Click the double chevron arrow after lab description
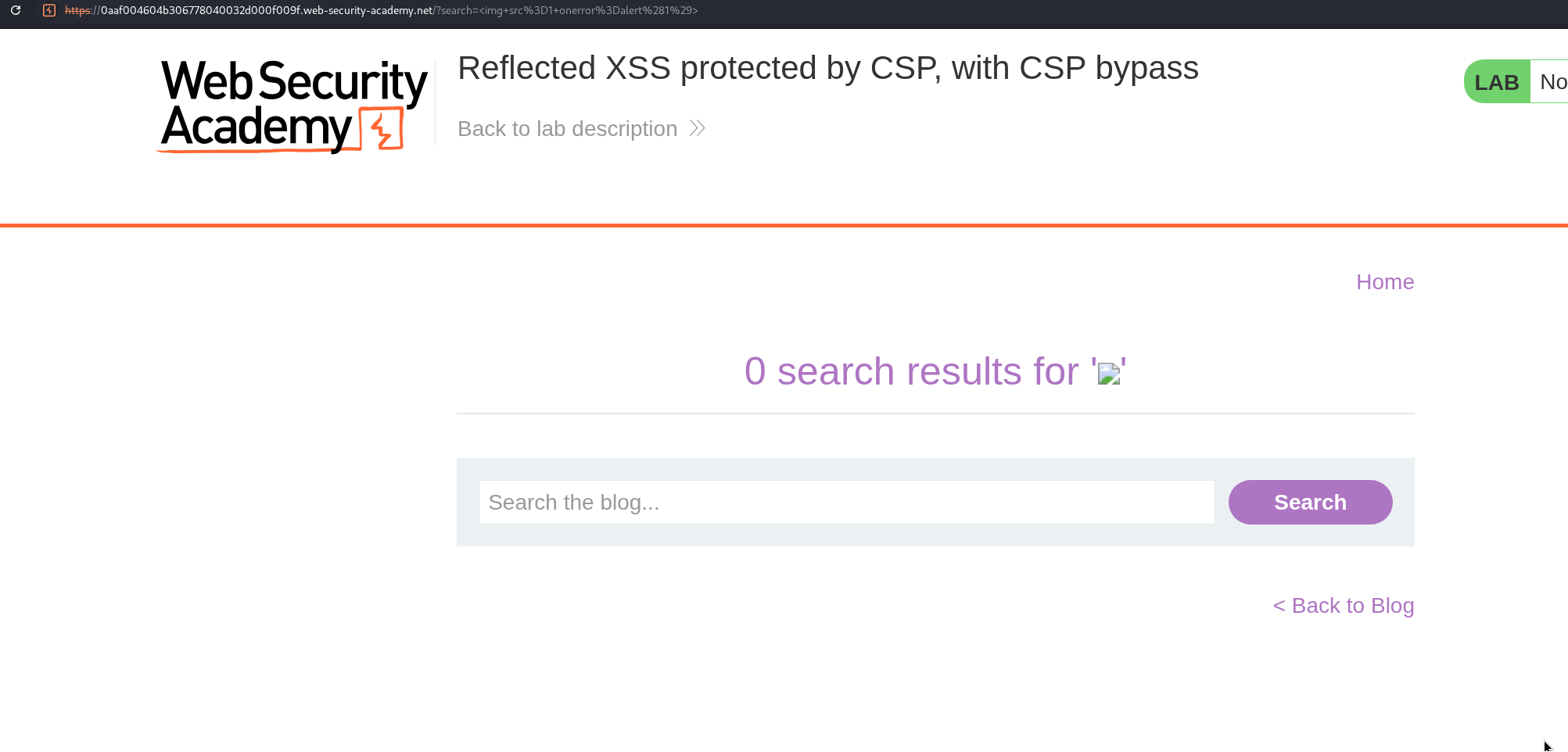 coord(698,128)
